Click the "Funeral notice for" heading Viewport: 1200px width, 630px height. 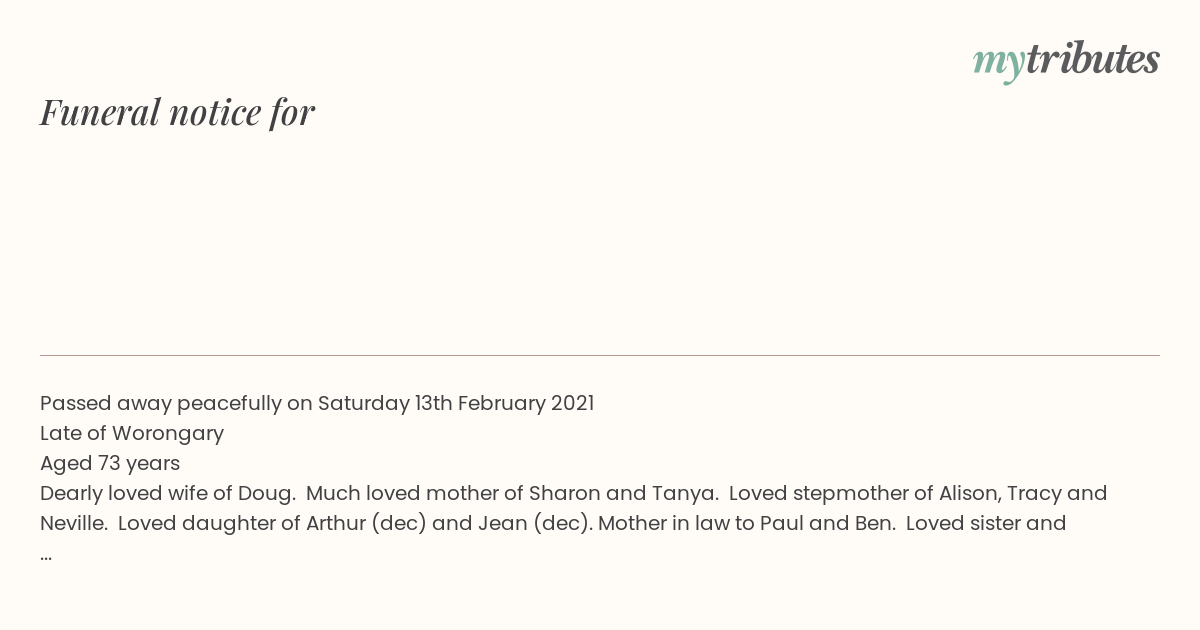tap(177, 112)
